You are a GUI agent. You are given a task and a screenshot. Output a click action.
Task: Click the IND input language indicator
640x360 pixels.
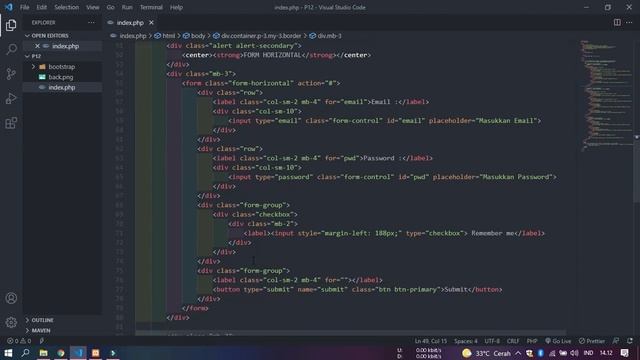(x=588, y=353)
